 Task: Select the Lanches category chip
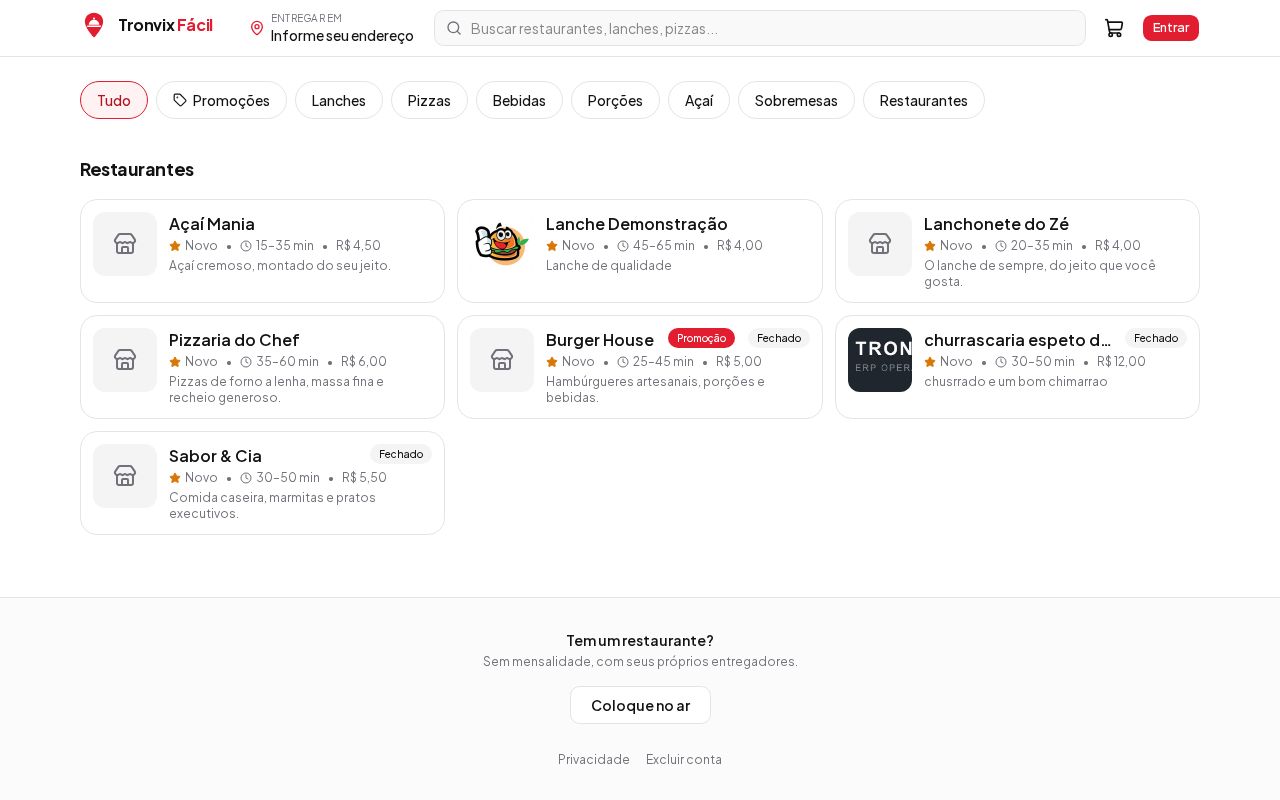339,100
